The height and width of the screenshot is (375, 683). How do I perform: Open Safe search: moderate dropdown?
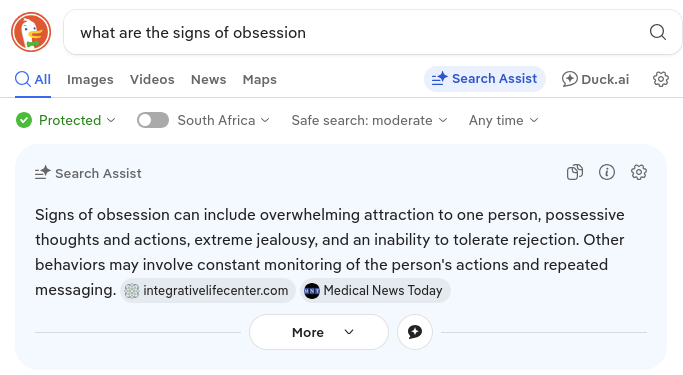click(369, 120)
